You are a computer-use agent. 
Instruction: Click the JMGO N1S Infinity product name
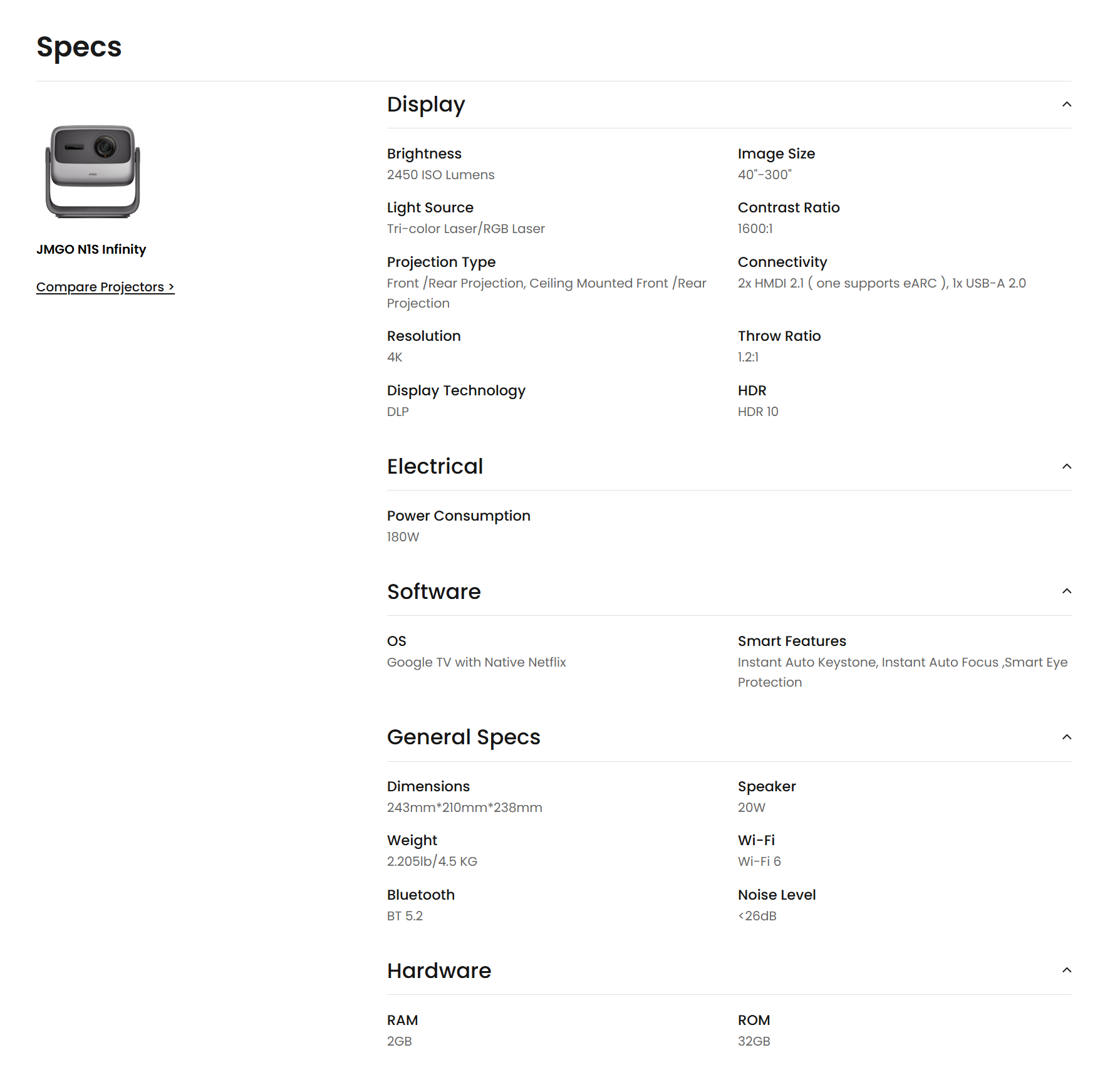pyautogui.click(x=91, y=249)
